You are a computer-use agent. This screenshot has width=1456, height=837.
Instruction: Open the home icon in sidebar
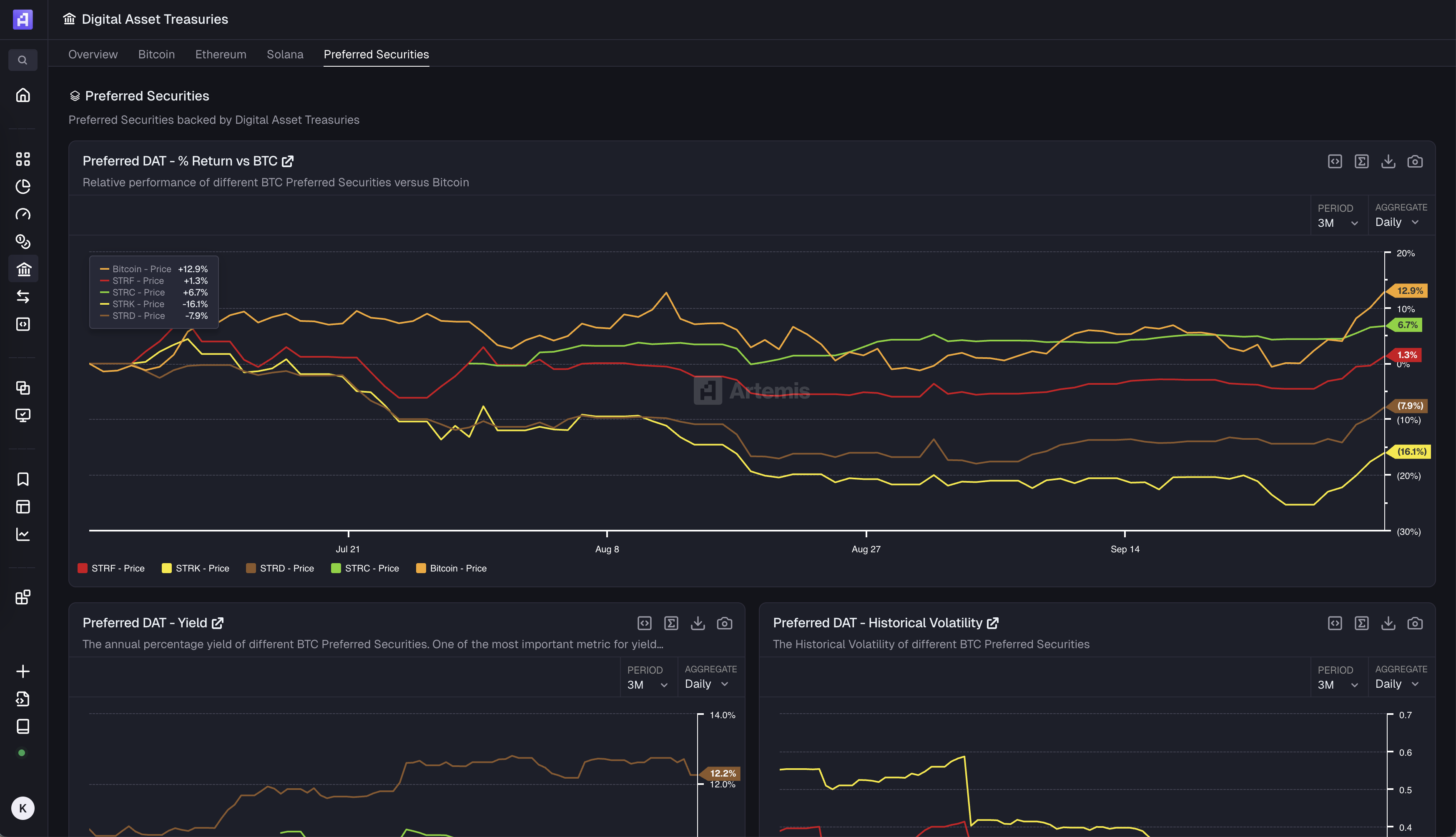(x=23, y=95)
